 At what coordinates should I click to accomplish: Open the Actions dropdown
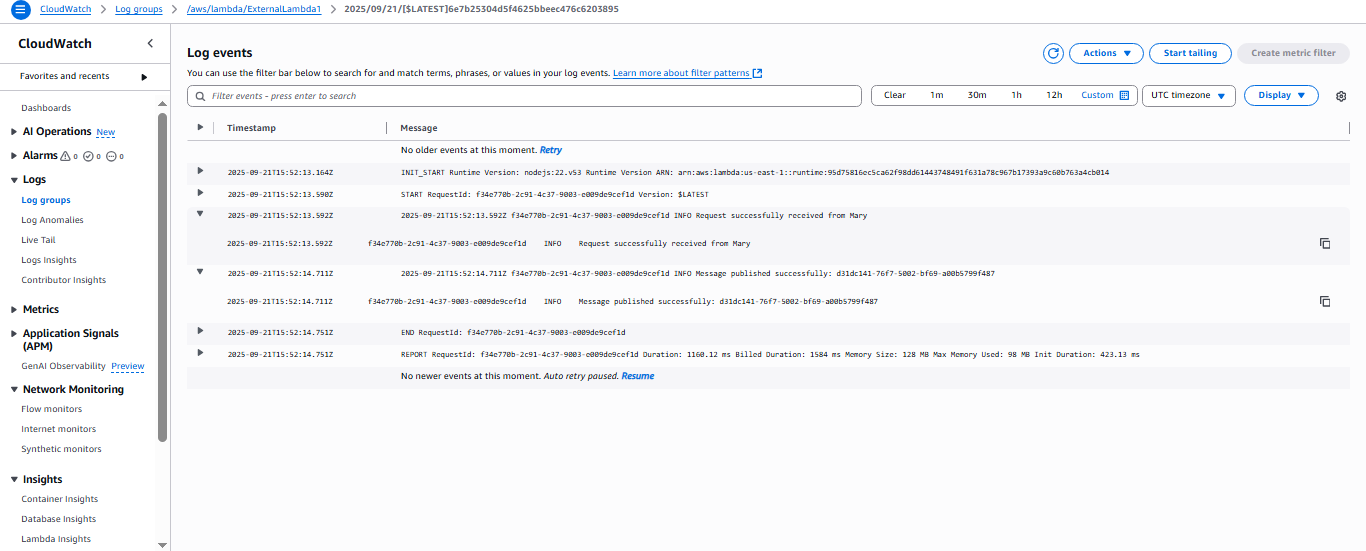tap(1106, 53)
